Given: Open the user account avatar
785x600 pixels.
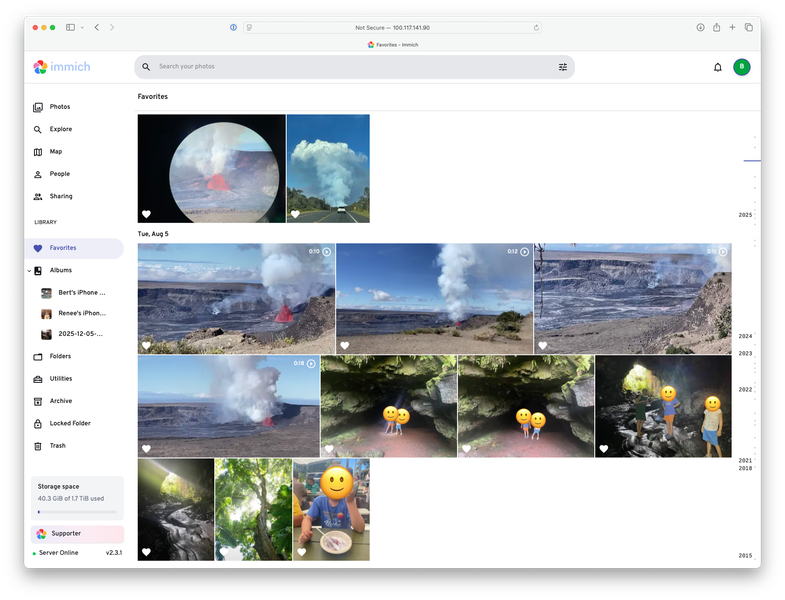Looking at the screenshot, I should click(741, 67).
